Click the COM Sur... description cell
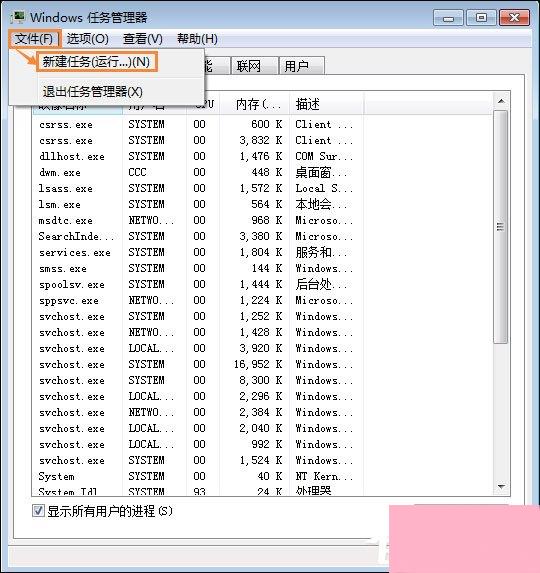This screenshot has height=573, width=540. pos(324,156)
